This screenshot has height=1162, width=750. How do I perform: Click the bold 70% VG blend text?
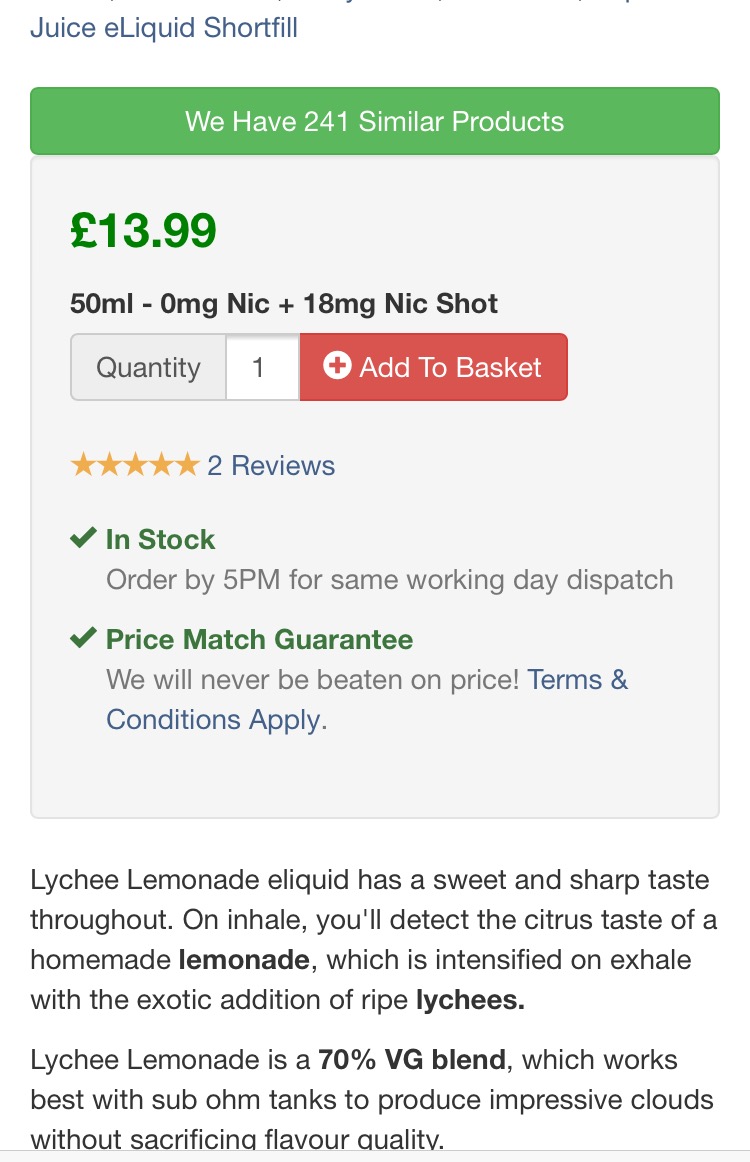tap(412, 1060)
